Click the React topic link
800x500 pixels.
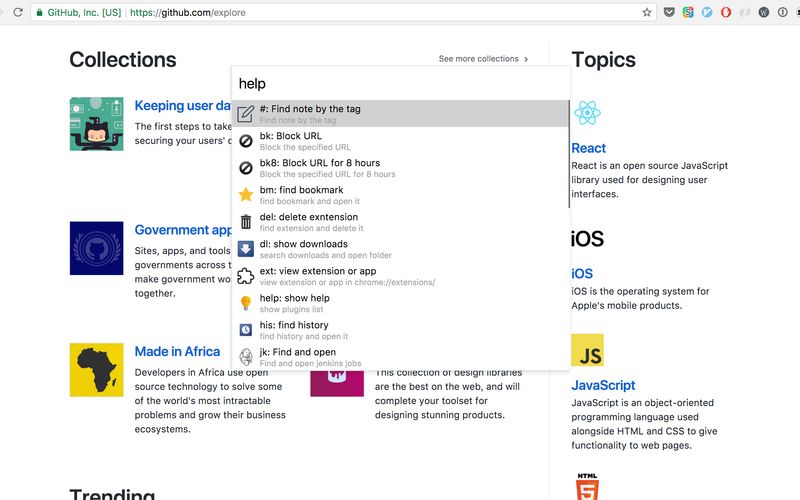pyautogui.click(x=588, y=148)
